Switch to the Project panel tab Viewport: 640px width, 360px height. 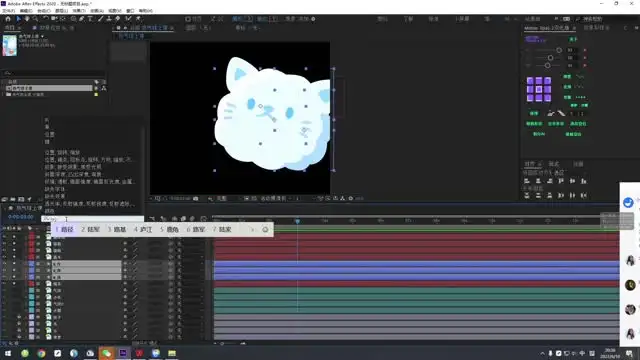[x=9, y=28]
